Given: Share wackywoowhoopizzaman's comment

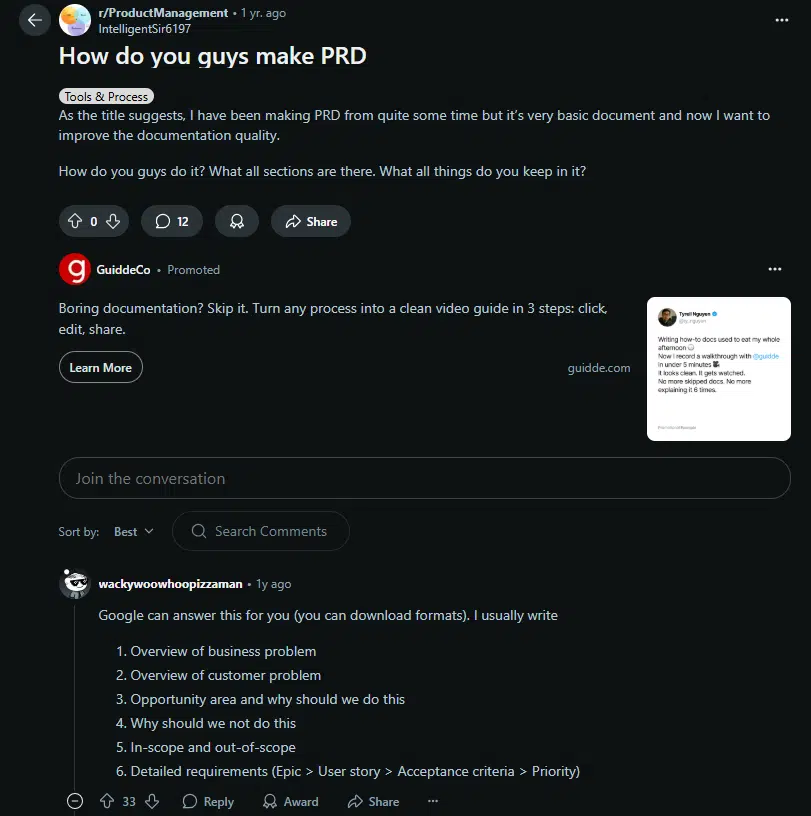Looking at the screenshot, I should point(372,801).
